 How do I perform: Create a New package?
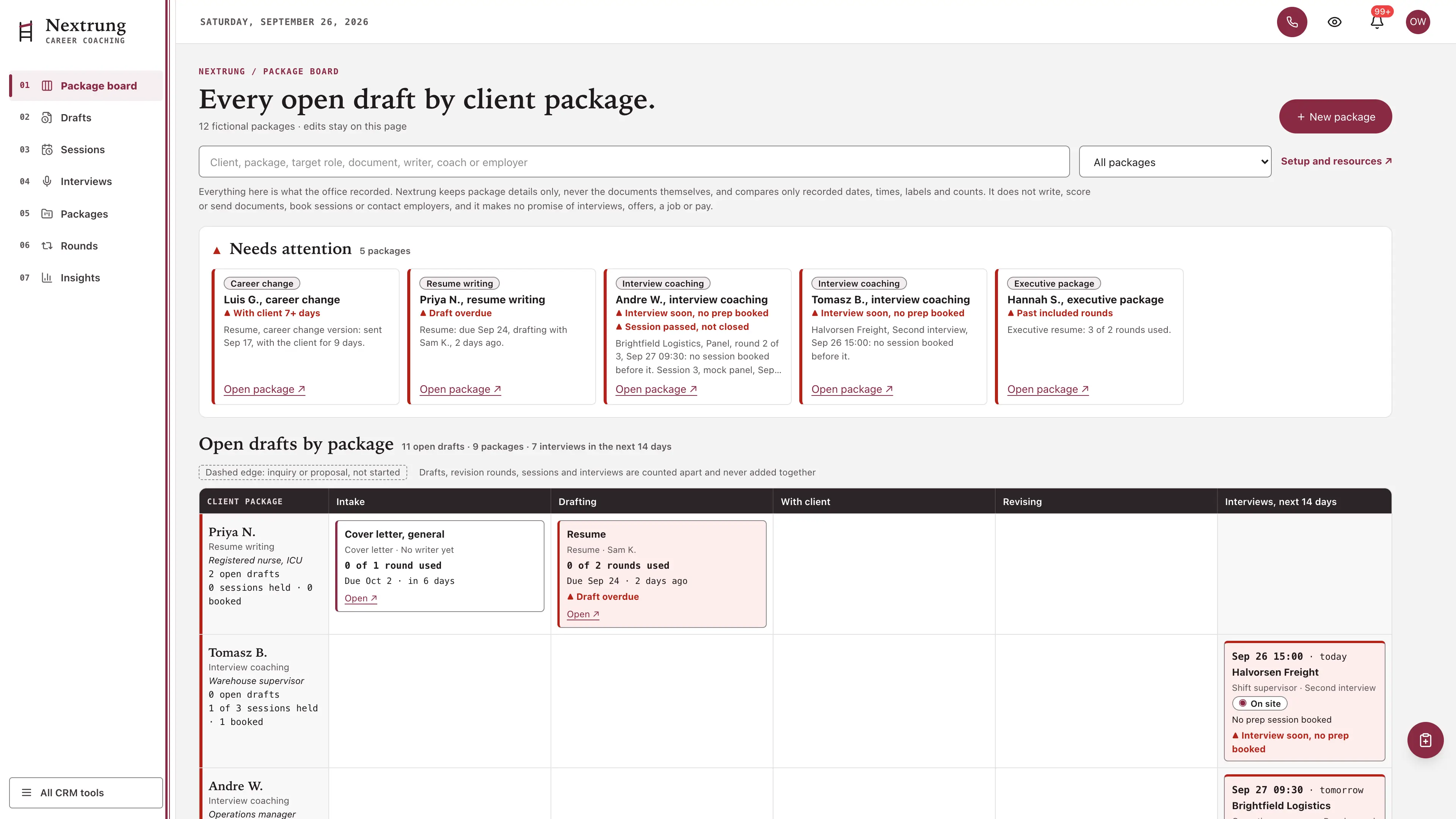(1335, 116)
